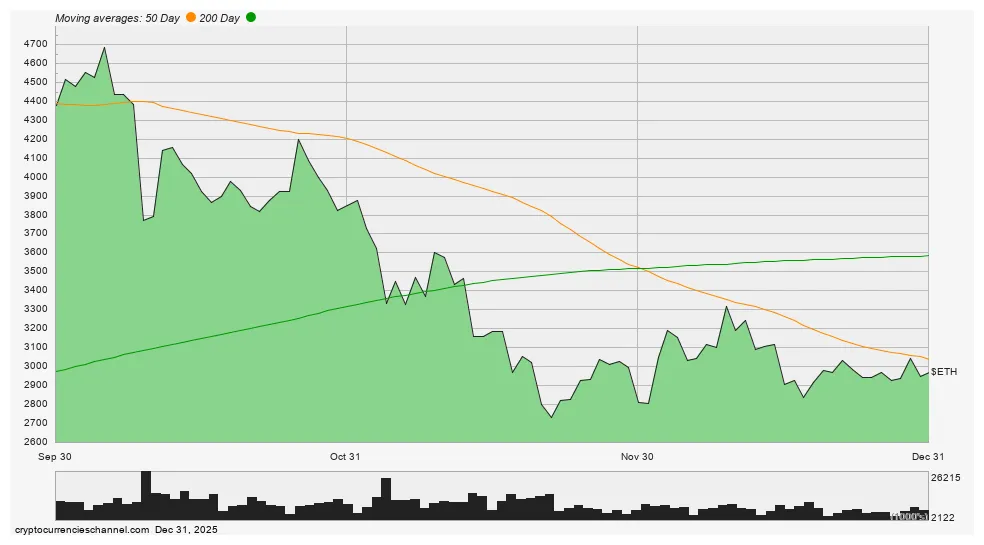This screenshot has width=984, height=545.
Task: Click the green 200 Day legend dot
Action: click(x=251, y=18)
